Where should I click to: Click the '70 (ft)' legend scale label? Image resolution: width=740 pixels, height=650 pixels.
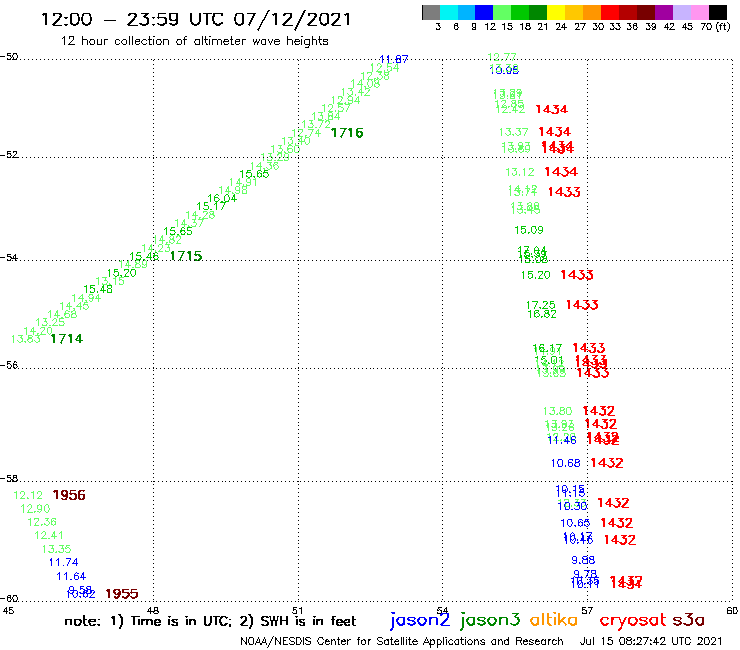(715, 26)
